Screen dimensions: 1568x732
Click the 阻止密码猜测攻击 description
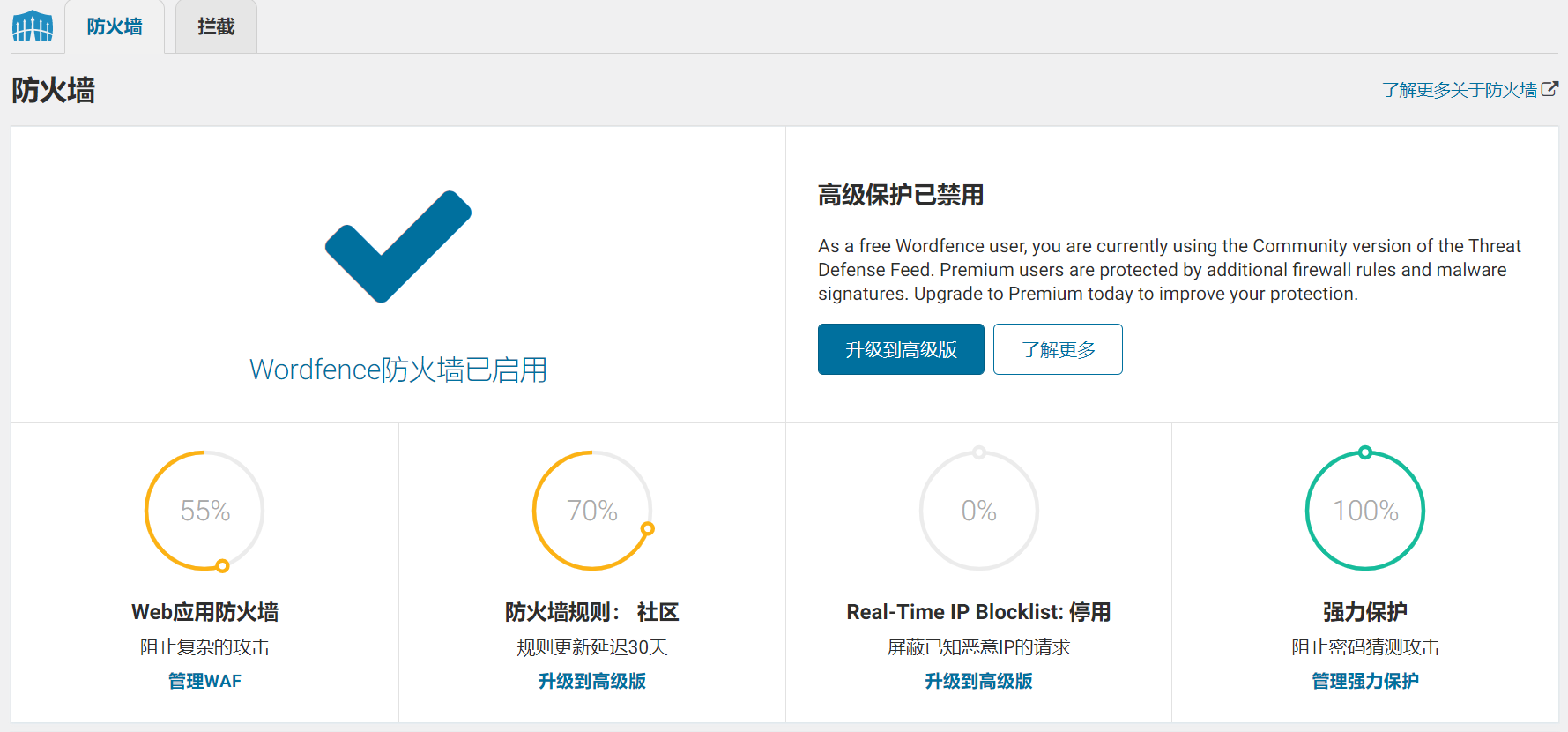tap(1365, 647)
